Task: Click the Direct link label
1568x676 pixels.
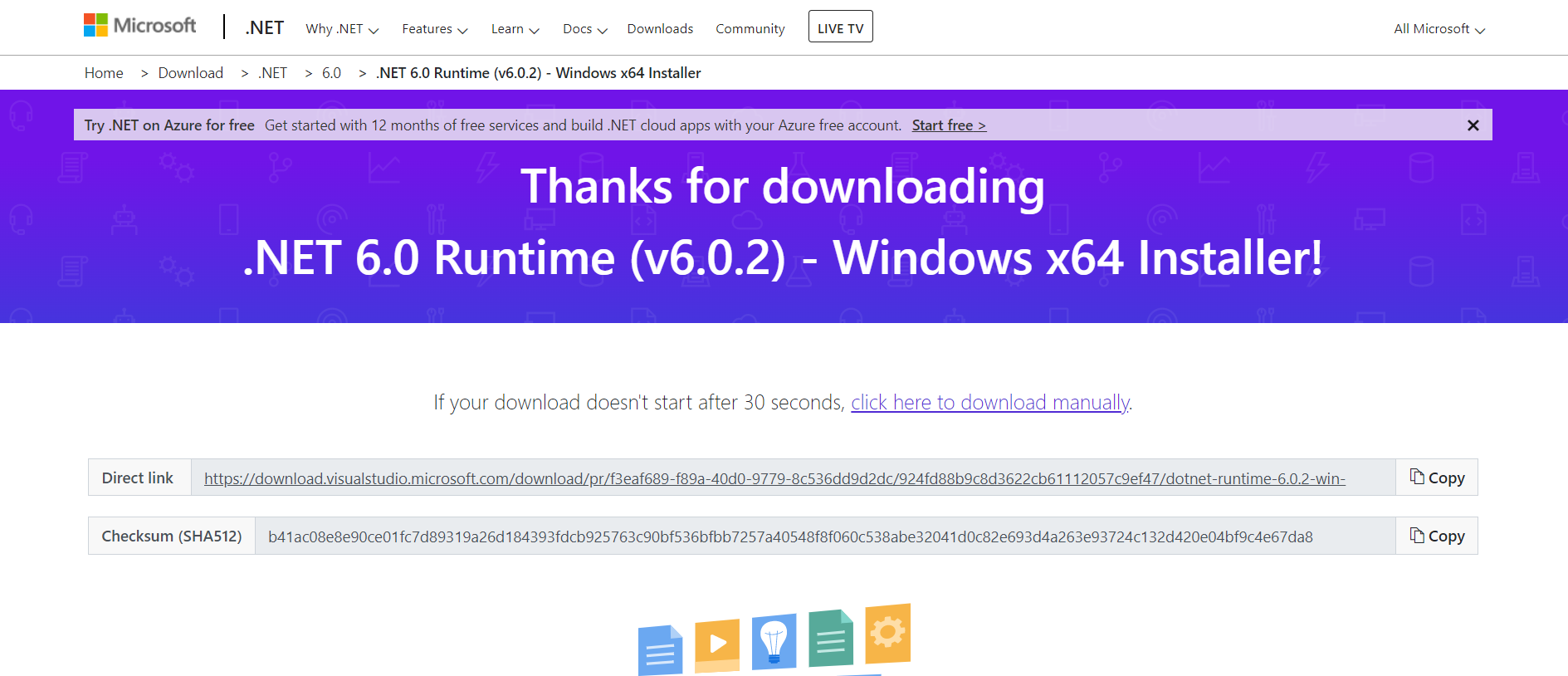Action: 138,478
